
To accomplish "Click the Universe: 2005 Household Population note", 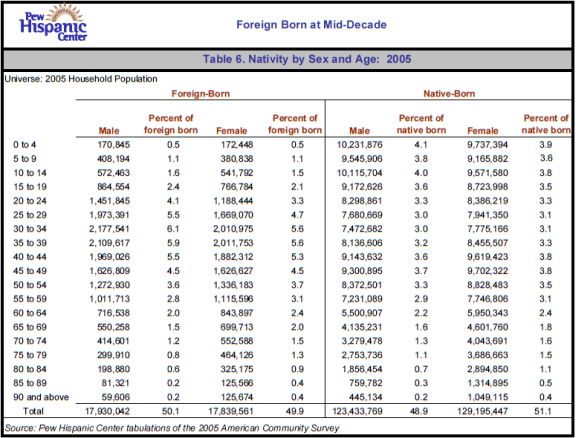I will [81, 79].
